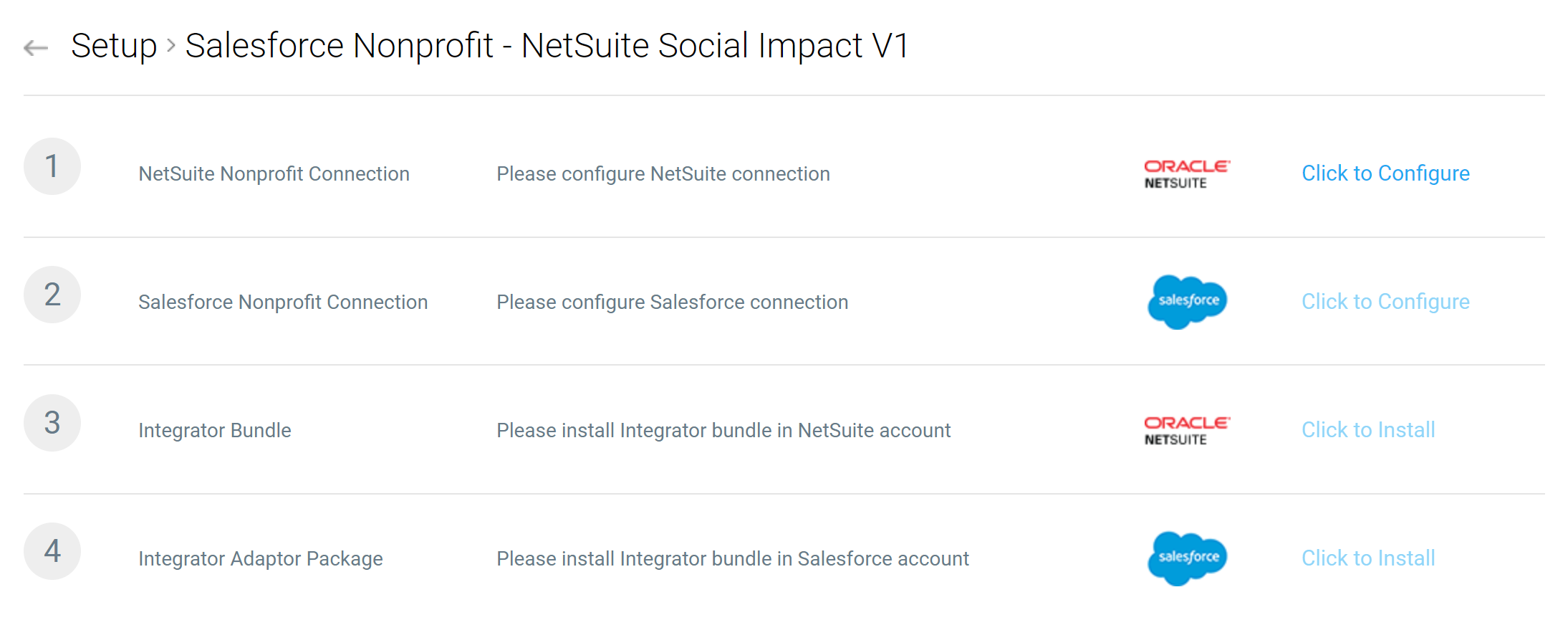The image size is (1568, 620).
Task: Click the Integrator Adaptor Package label
Action: [261, 559]
